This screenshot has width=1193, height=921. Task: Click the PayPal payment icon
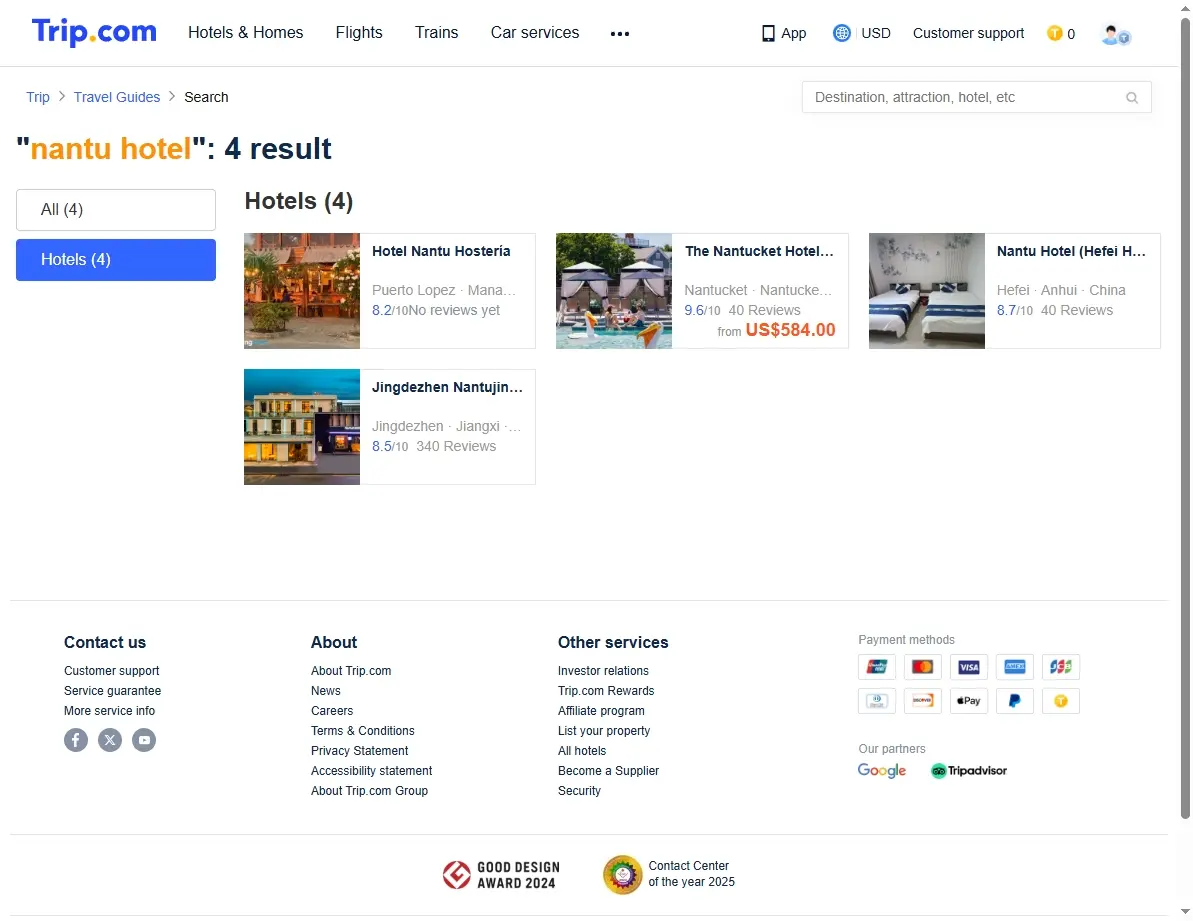[1015, 700]
